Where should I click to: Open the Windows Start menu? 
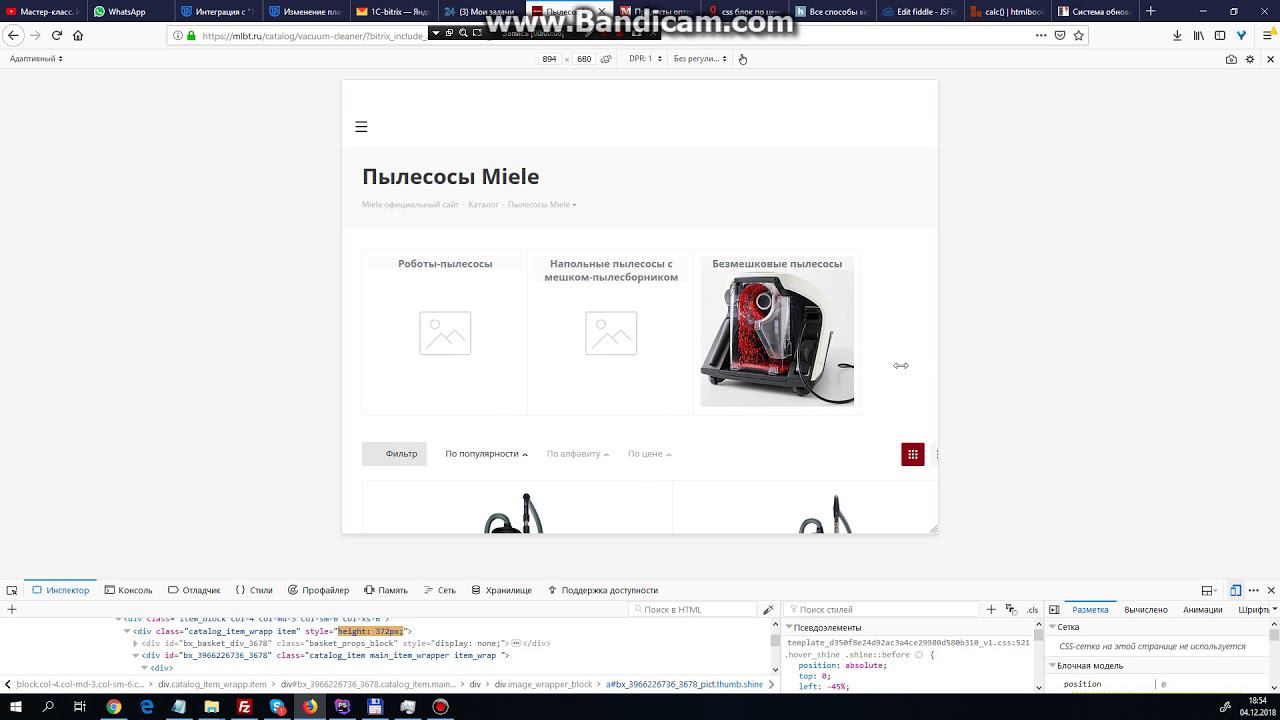[x=18, y=707]
